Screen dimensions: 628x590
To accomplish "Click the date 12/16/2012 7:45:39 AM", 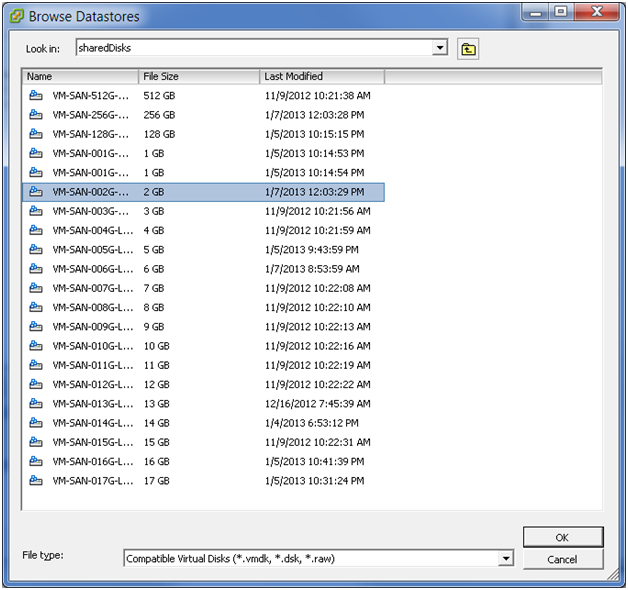I will [318, 403].
